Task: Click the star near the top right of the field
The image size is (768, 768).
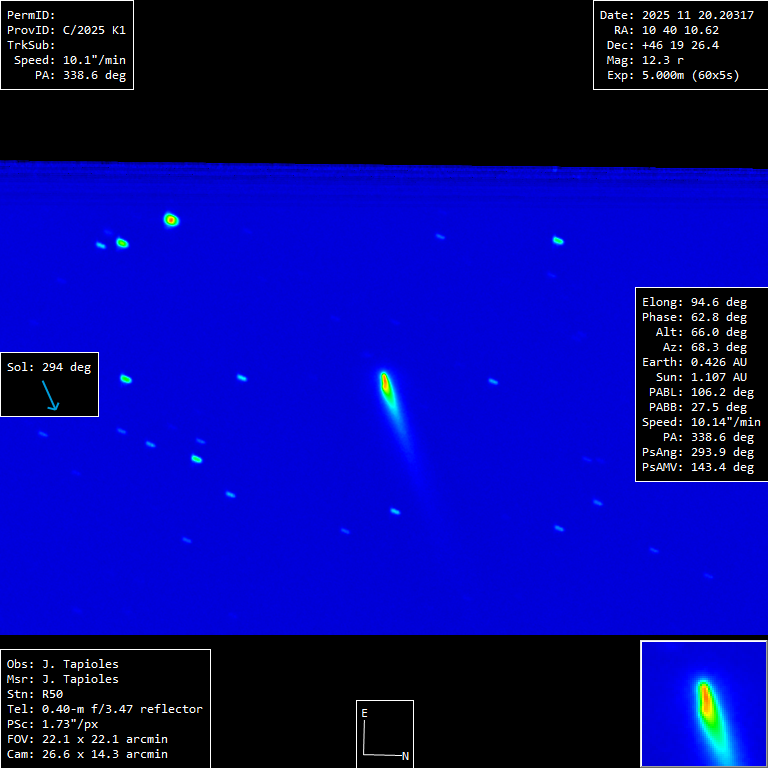Action: click(558, 240)
